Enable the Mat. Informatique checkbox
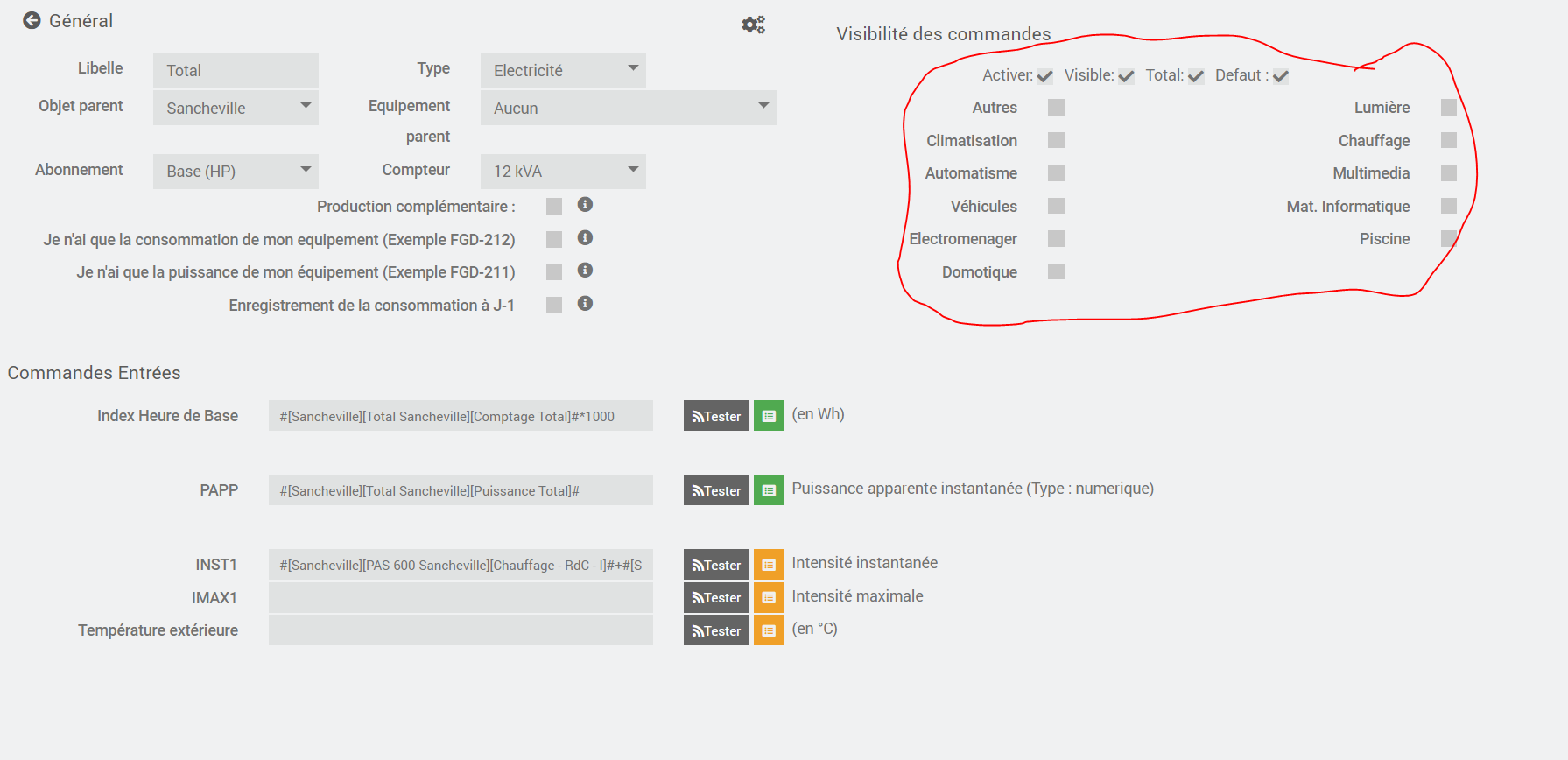 (x=1449, y=206)
